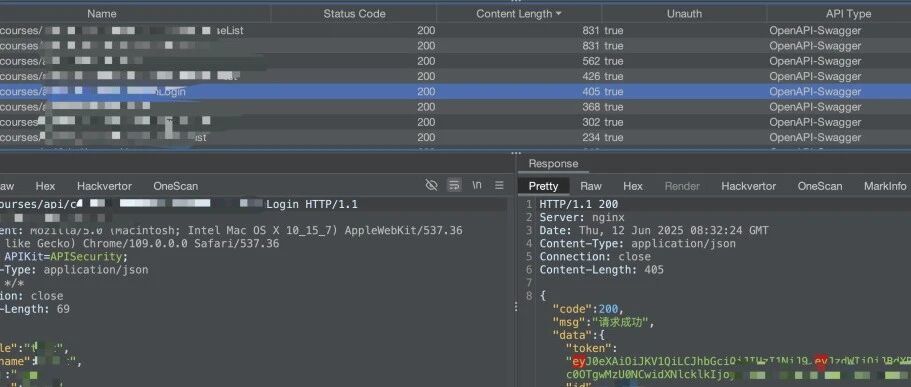Open request editor hamburger options menu
Screen dimensions: 911x387
coord(499,185)
